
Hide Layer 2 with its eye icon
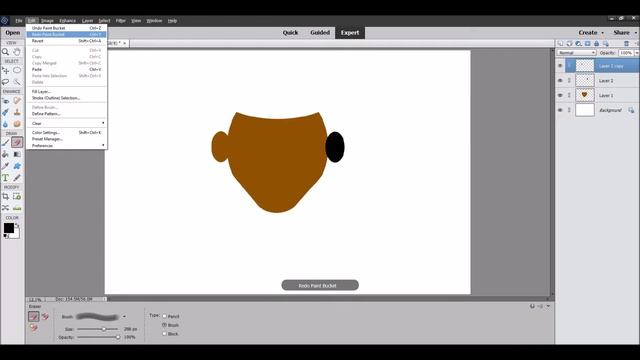tap(560, 80)
